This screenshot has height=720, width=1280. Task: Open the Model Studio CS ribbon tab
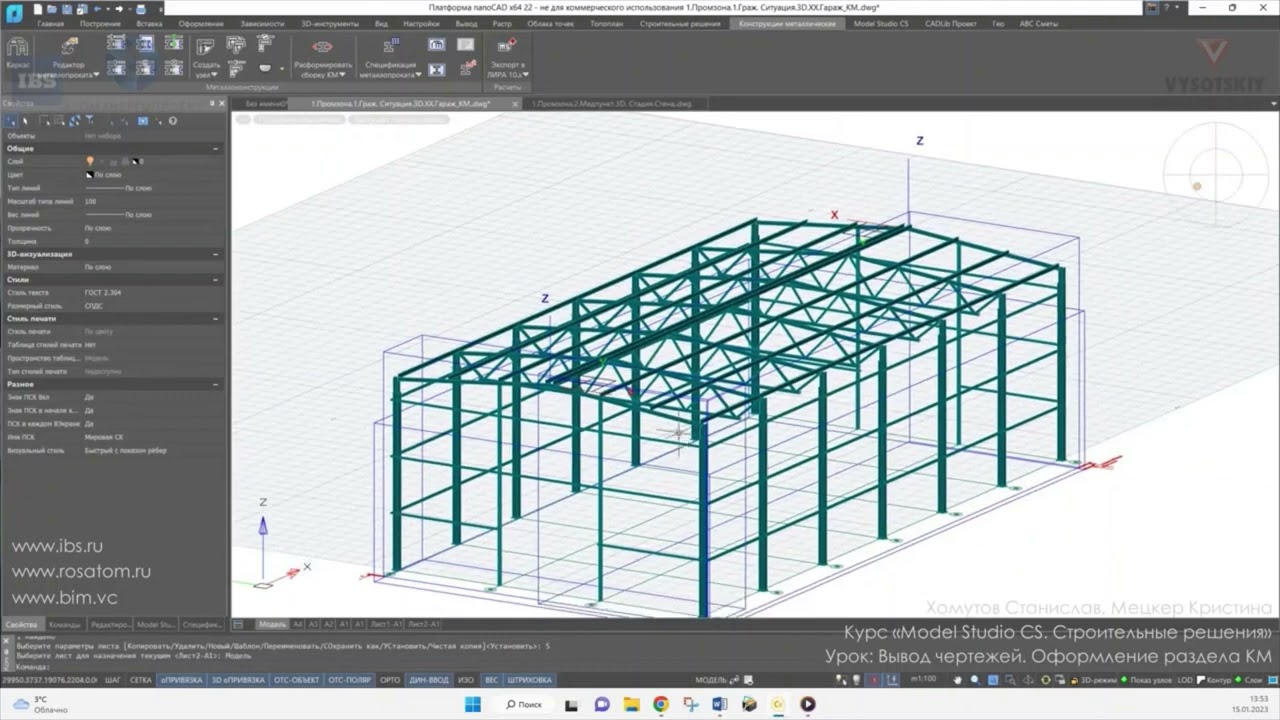(x=881, y=23)
